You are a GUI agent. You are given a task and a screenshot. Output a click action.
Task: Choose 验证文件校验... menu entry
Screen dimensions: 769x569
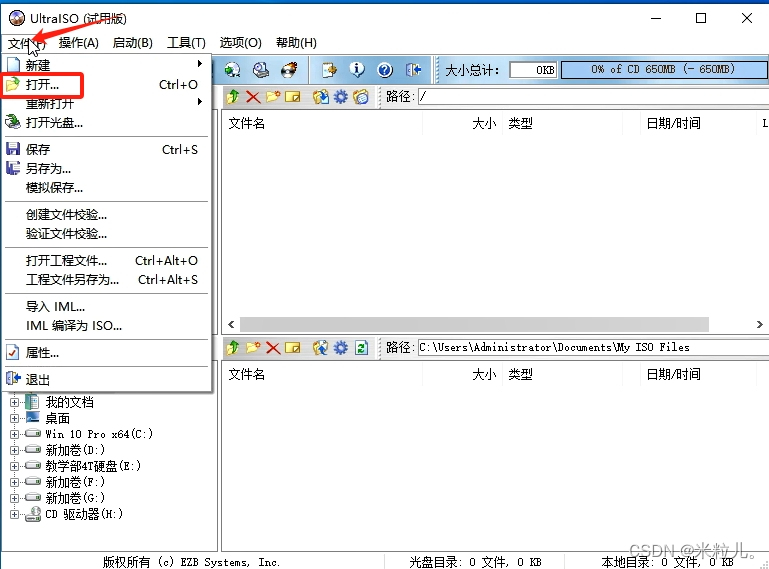point(107,233)
